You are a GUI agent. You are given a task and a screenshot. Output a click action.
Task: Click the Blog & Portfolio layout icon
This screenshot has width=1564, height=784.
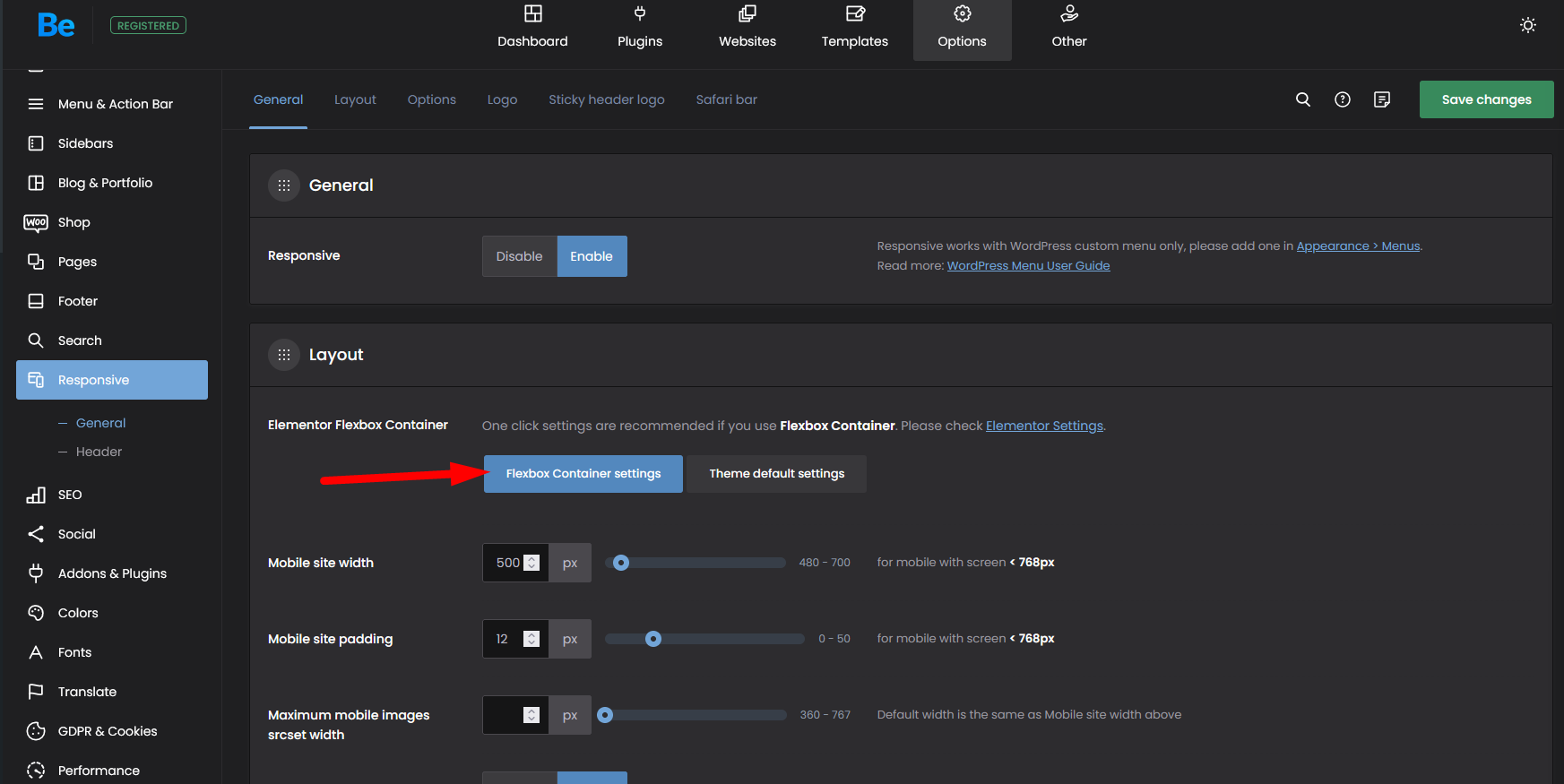pos(36,183)
